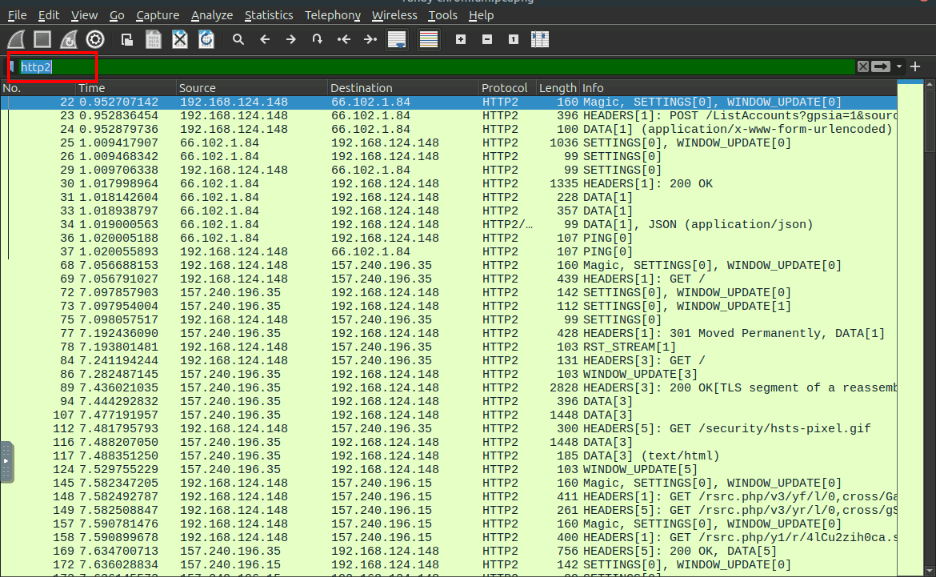The image size is (936, 577).
Task: Toggle packet list colorization
Action: pos(429,39)
